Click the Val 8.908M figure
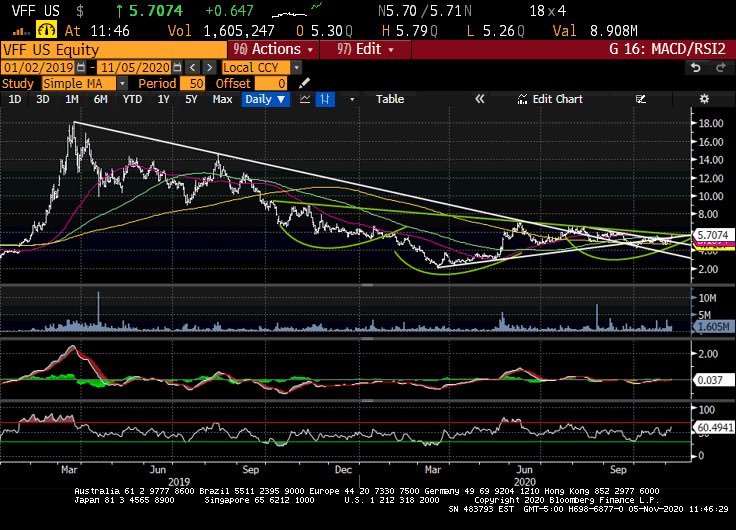The width and height of the screenshot is (736, 530). click(x=595, y=31)
